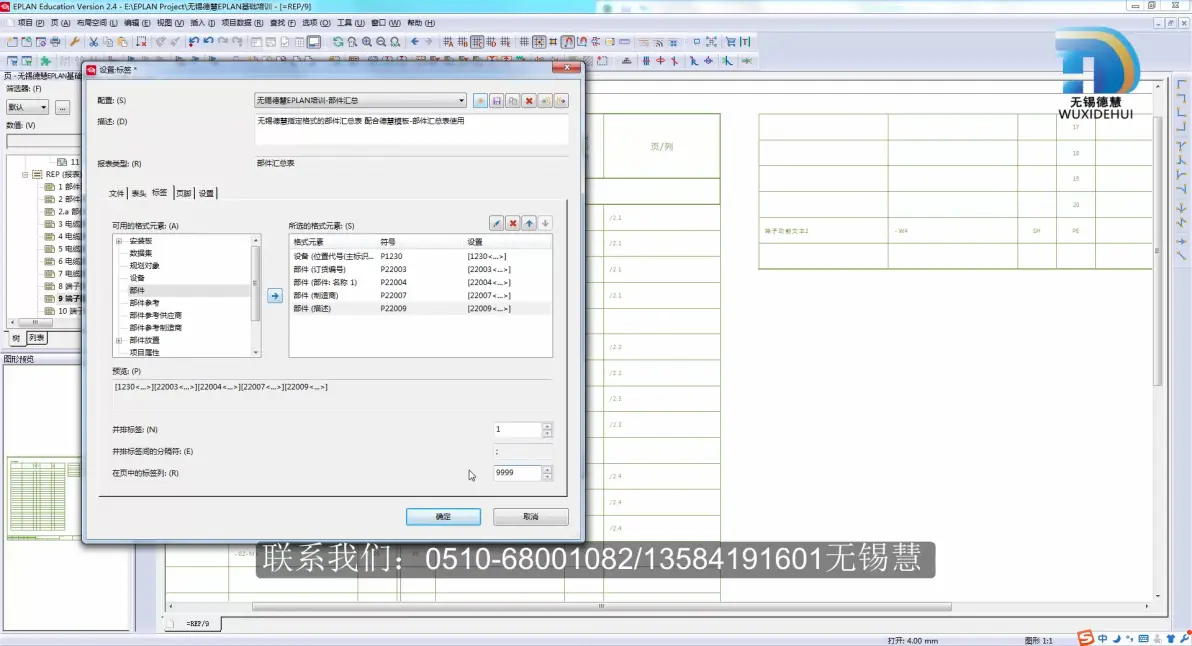Import a configuration scheme

[545, 100]
